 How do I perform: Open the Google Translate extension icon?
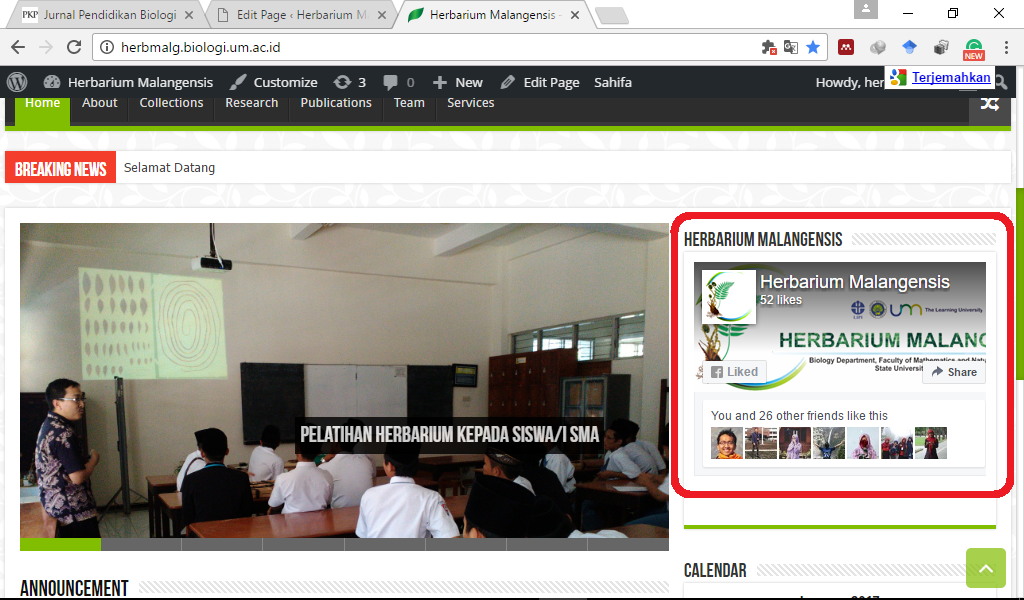(790, 47)
